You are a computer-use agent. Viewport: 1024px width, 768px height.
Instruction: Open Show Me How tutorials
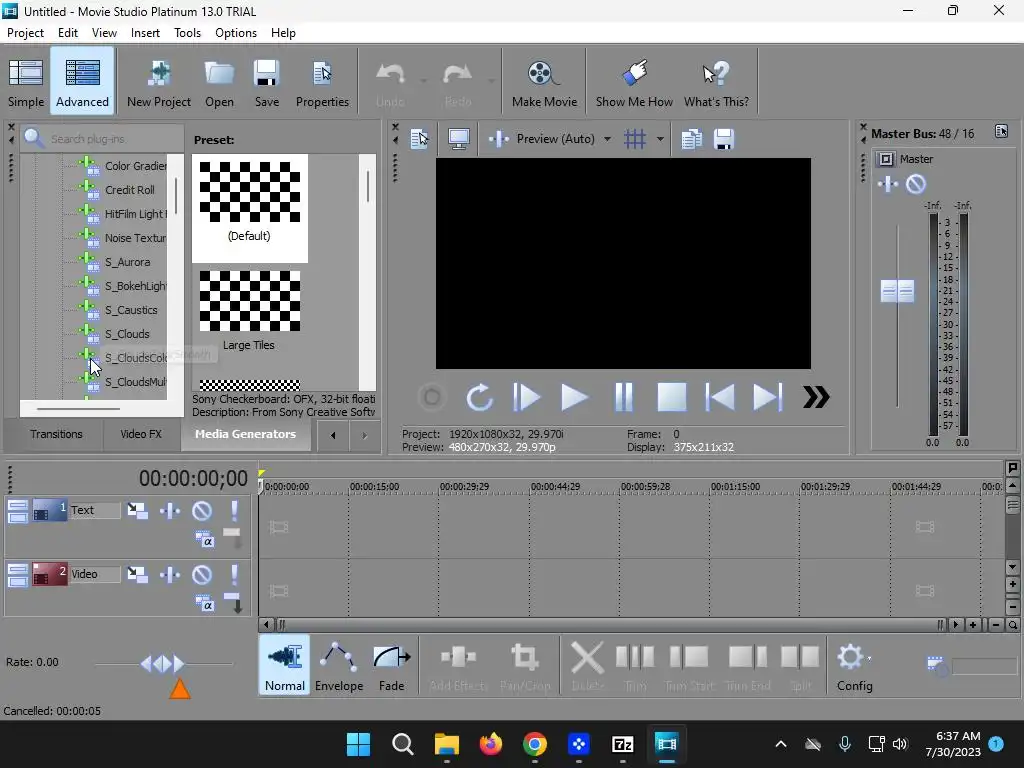(633, 82)
